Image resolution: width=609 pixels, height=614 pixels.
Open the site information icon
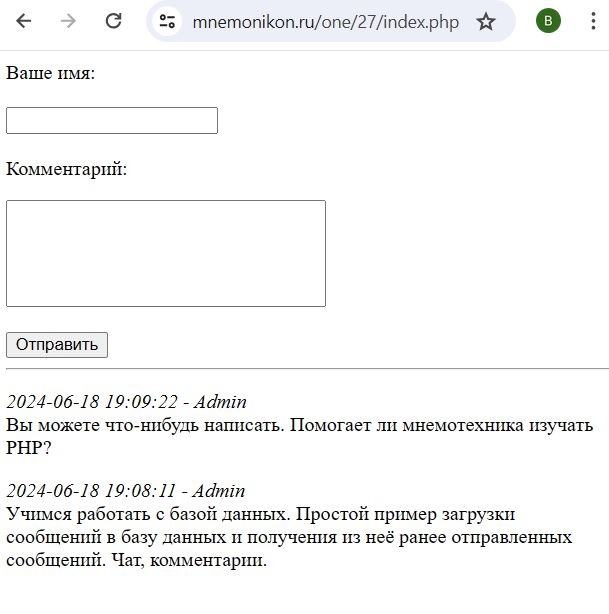(x=167, y=21)
